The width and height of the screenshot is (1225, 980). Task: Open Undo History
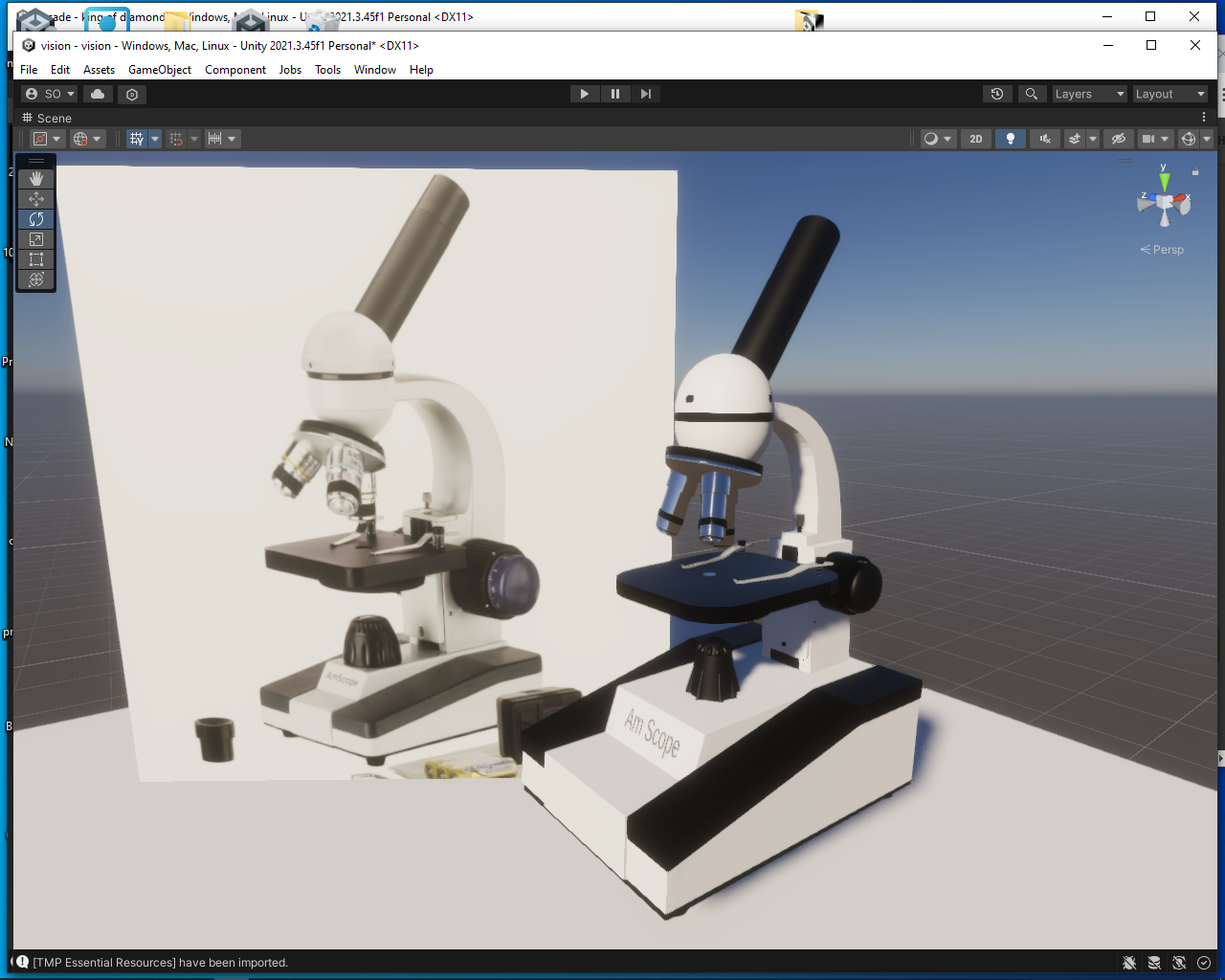(997, 94)
